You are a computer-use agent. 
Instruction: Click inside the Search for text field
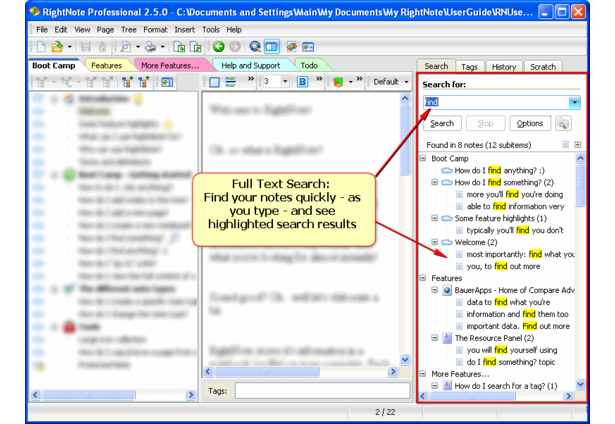click(x=496, y=102)
